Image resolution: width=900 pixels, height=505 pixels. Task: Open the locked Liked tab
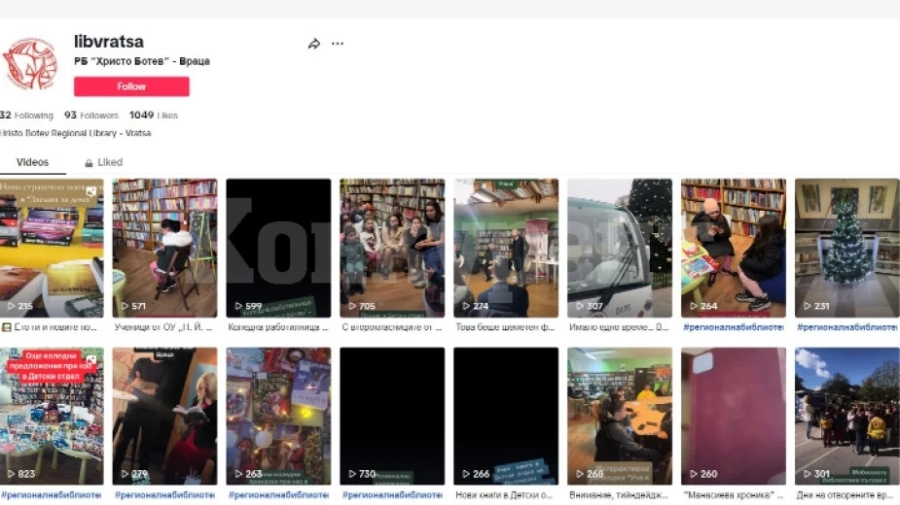103,162
